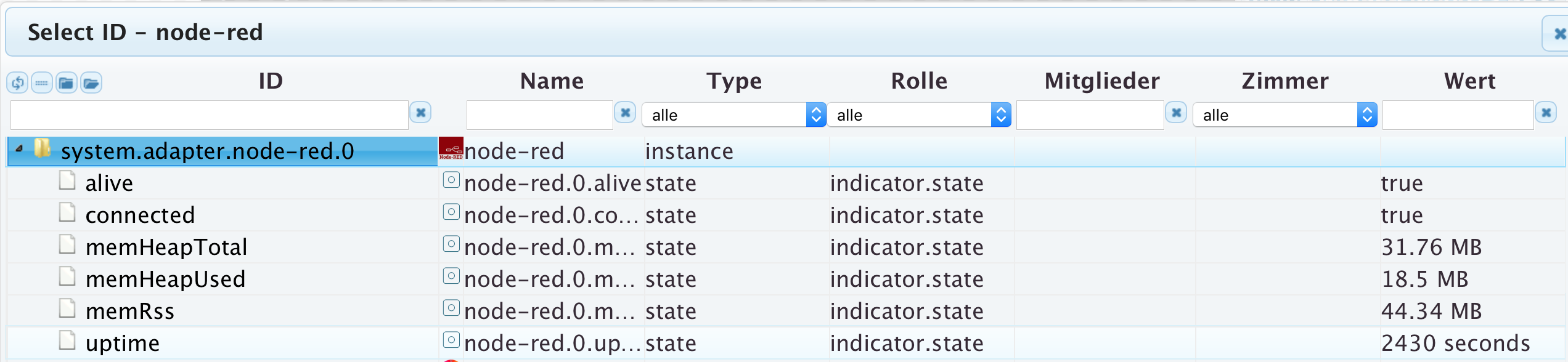Select the system.adapter.node-red.0 row
The width and height of the screenshot is (1568, 362).
coord(786,151)
